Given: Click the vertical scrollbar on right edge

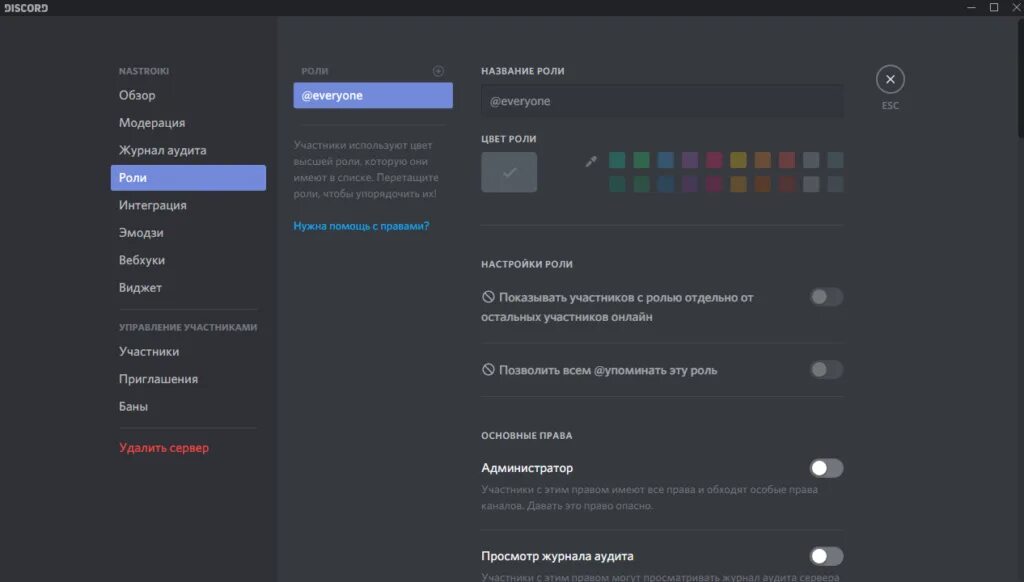Looking at the screenshot, I should tap(1020, 78).
